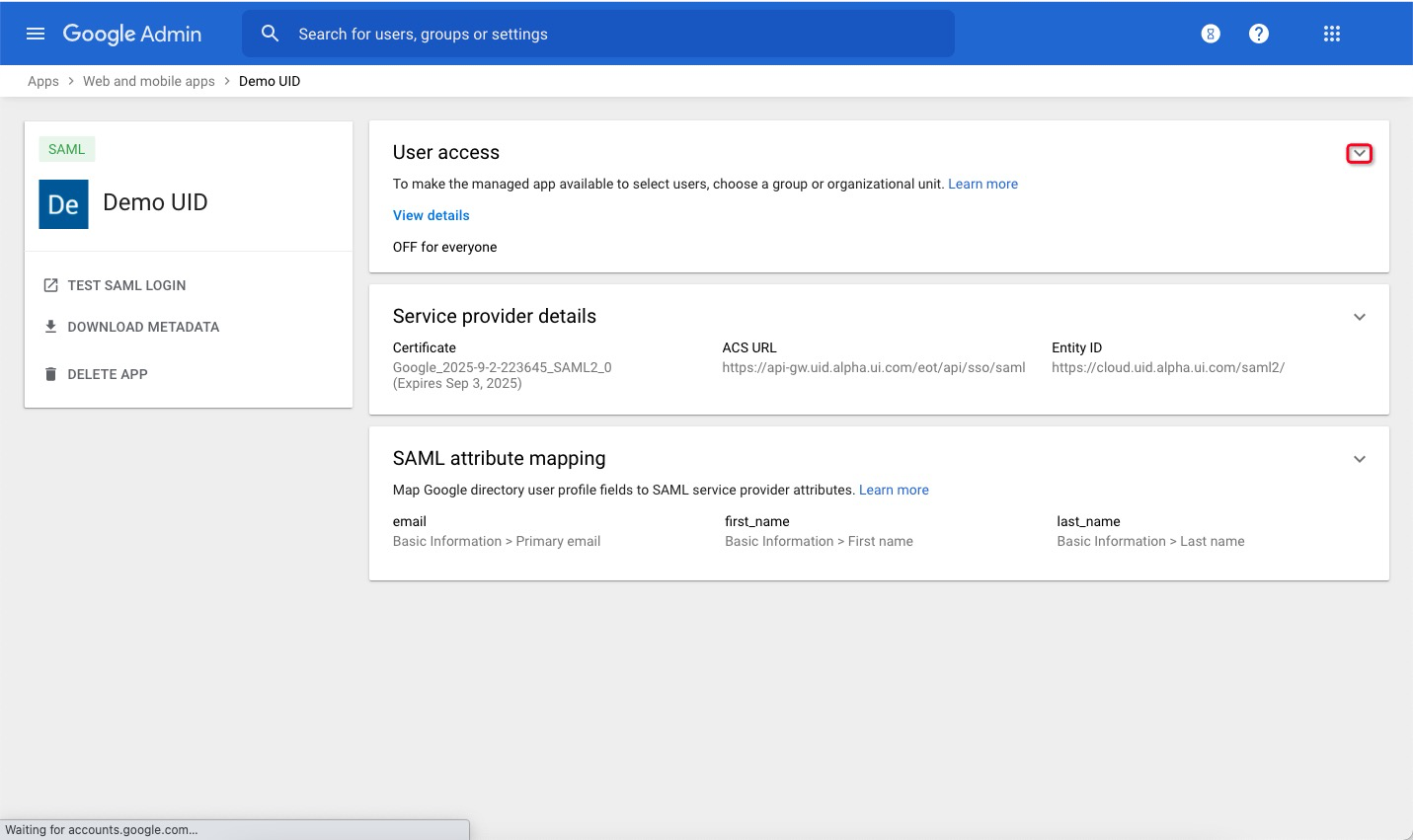Image resolution: width=1413 pixels, height=840 pixels.
Task: Open the Google apps grid
Action: click(x=1332, y=34)
